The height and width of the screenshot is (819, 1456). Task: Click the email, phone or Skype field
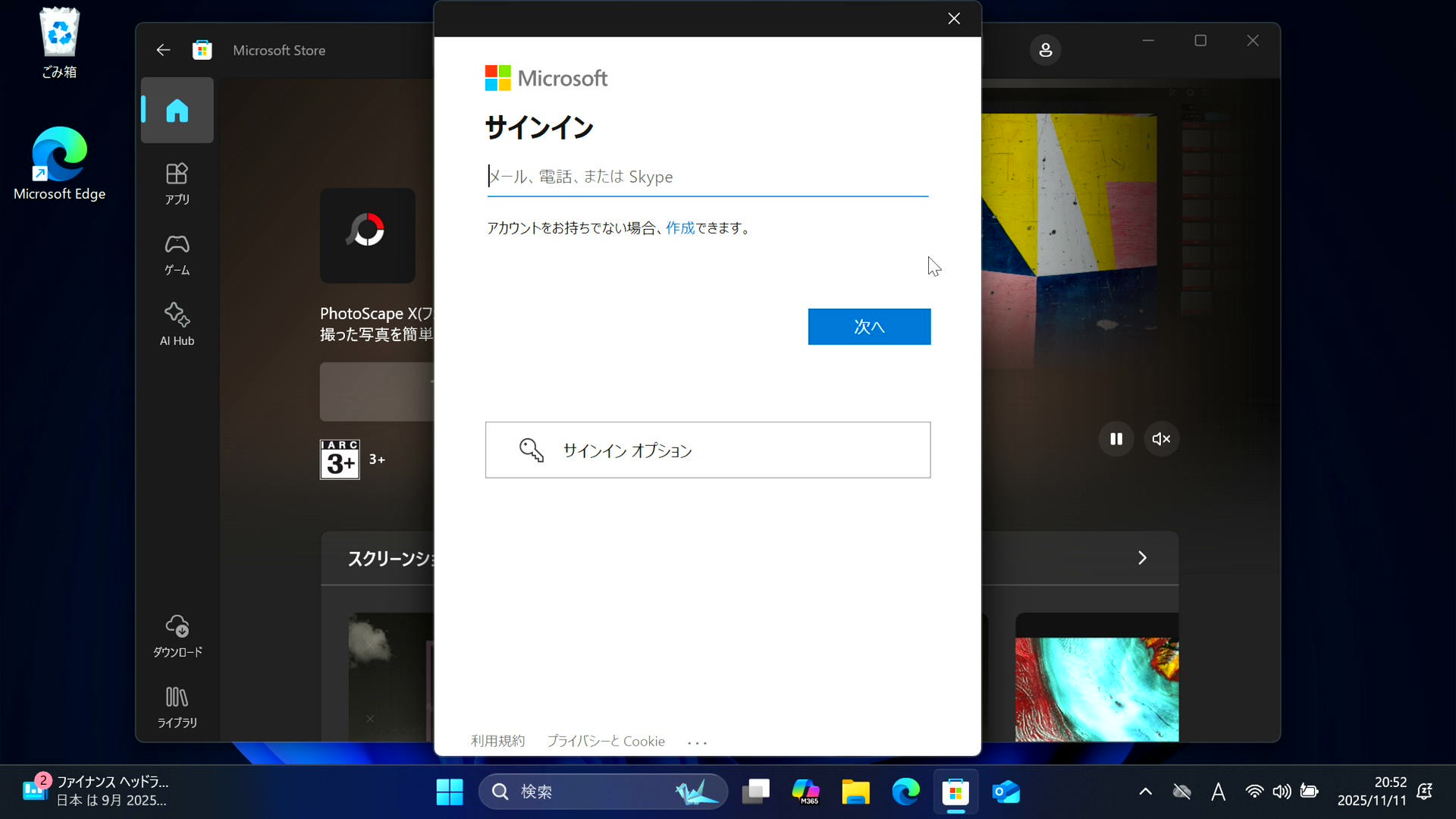pyautogui.click(x=707, y=177)
